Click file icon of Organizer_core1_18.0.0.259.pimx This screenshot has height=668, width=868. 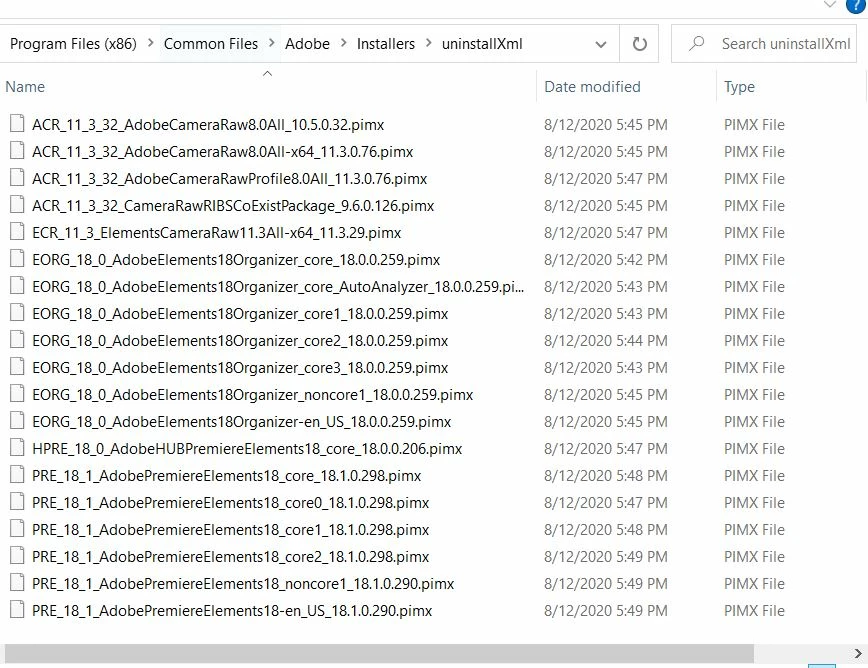point(17,313)
